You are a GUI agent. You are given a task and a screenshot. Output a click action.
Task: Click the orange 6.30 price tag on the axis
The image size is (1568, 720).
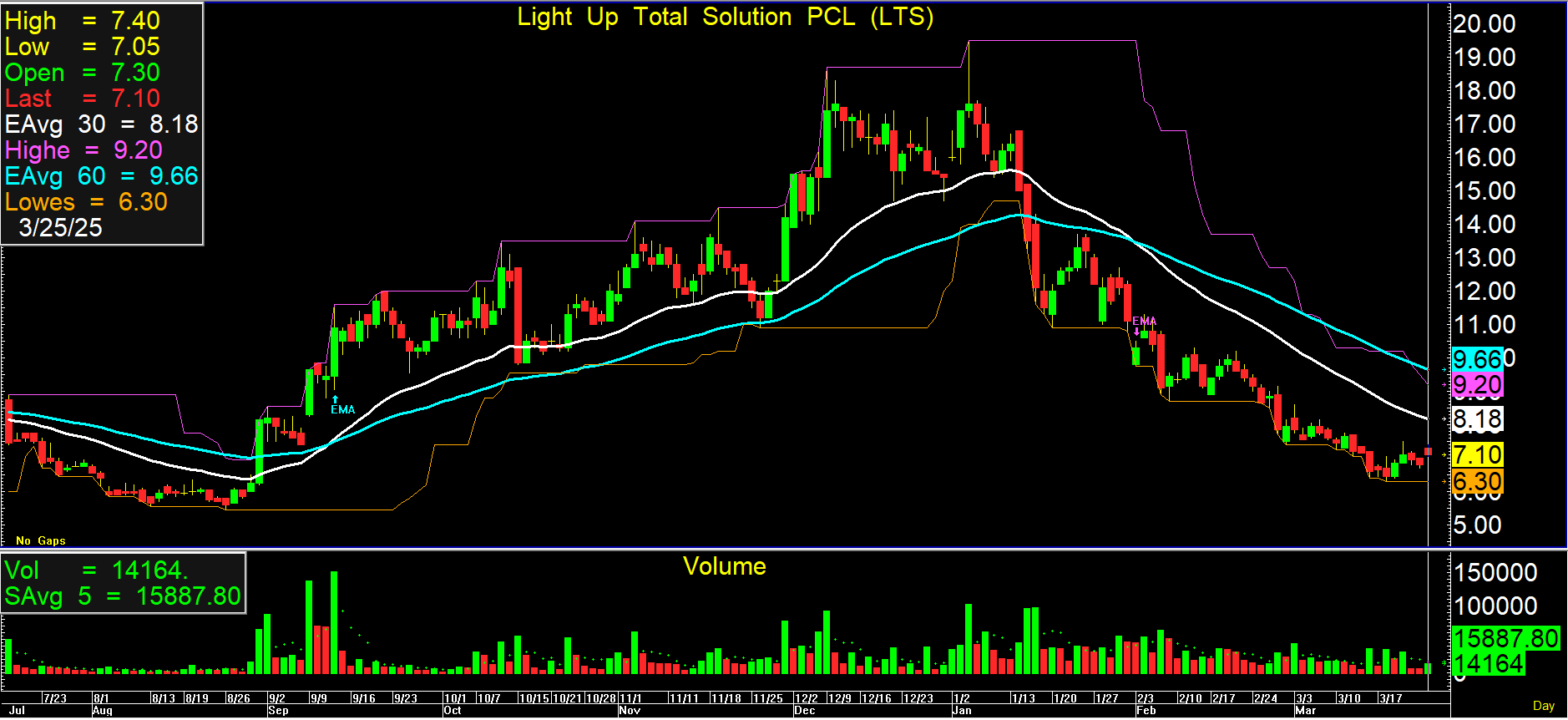pyautogui.click(x=1478, y=482)
